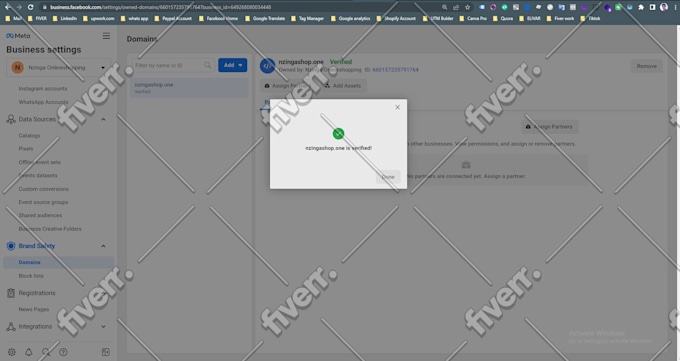The width and height of the screenshot is (680, 361).
Task: Click Assign Partners button on the right
Action: [x=549, y=127]
